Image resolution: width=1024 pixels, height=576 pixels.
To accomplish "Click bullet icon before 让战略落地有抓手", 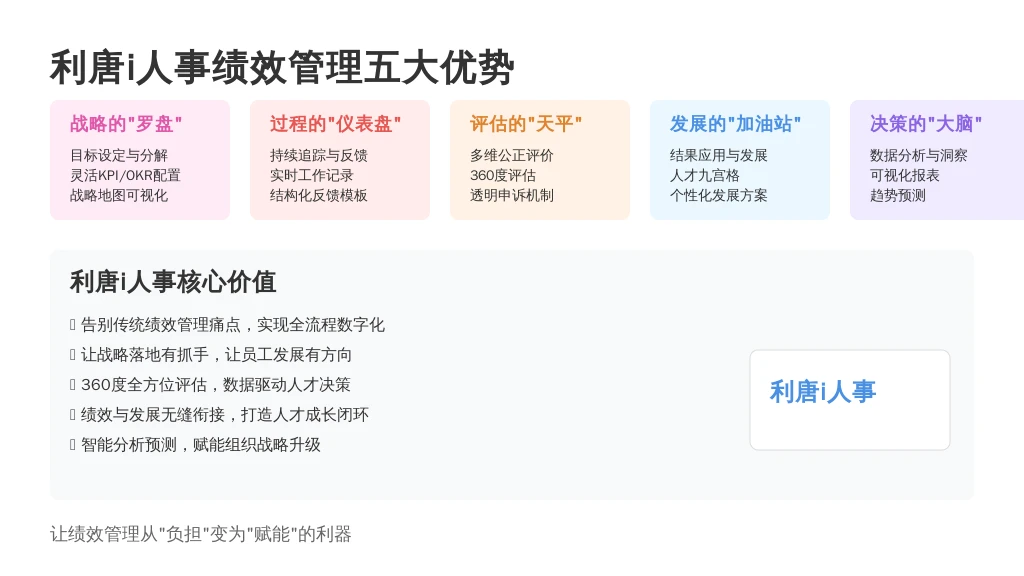I will click(72, 355).
